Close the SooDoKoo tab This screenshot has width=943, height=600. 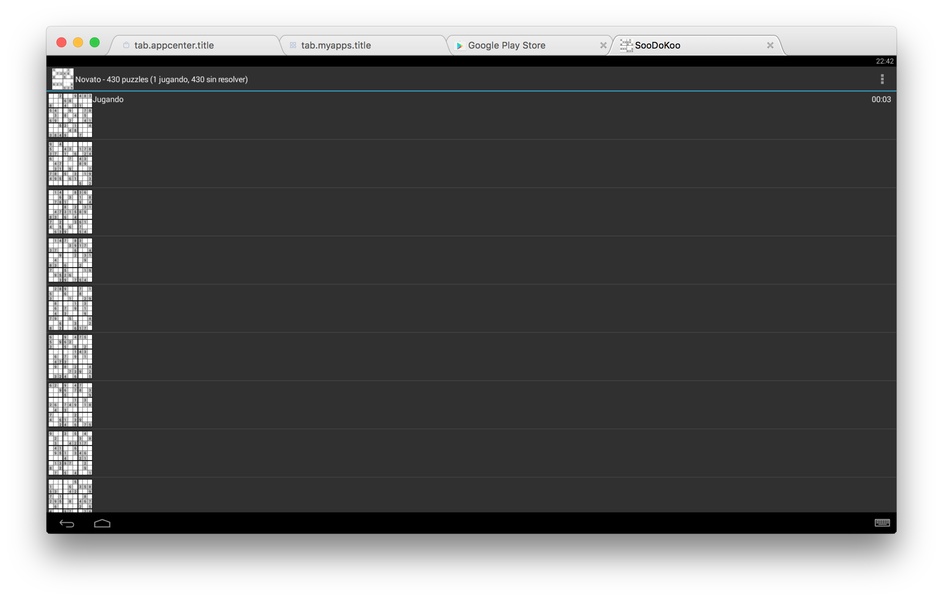[770, 45]
